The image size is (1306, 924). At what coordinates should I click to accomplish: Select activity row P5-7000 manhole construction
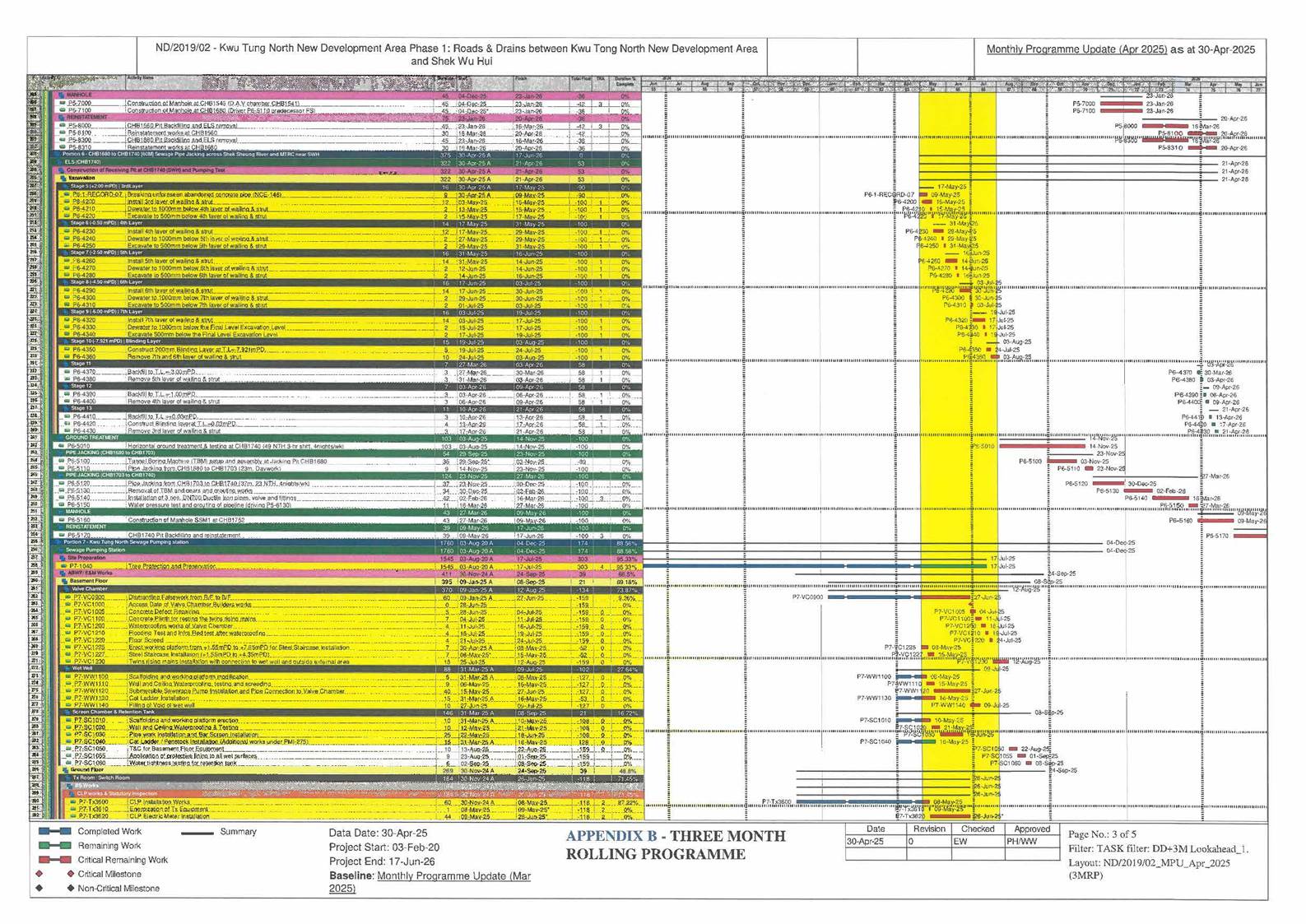(x=347, y=104)
